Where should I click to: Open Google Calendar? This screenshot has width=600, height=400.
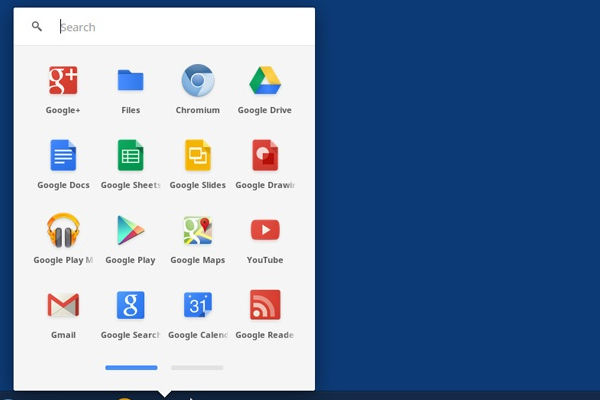click(x=197, y=305)
